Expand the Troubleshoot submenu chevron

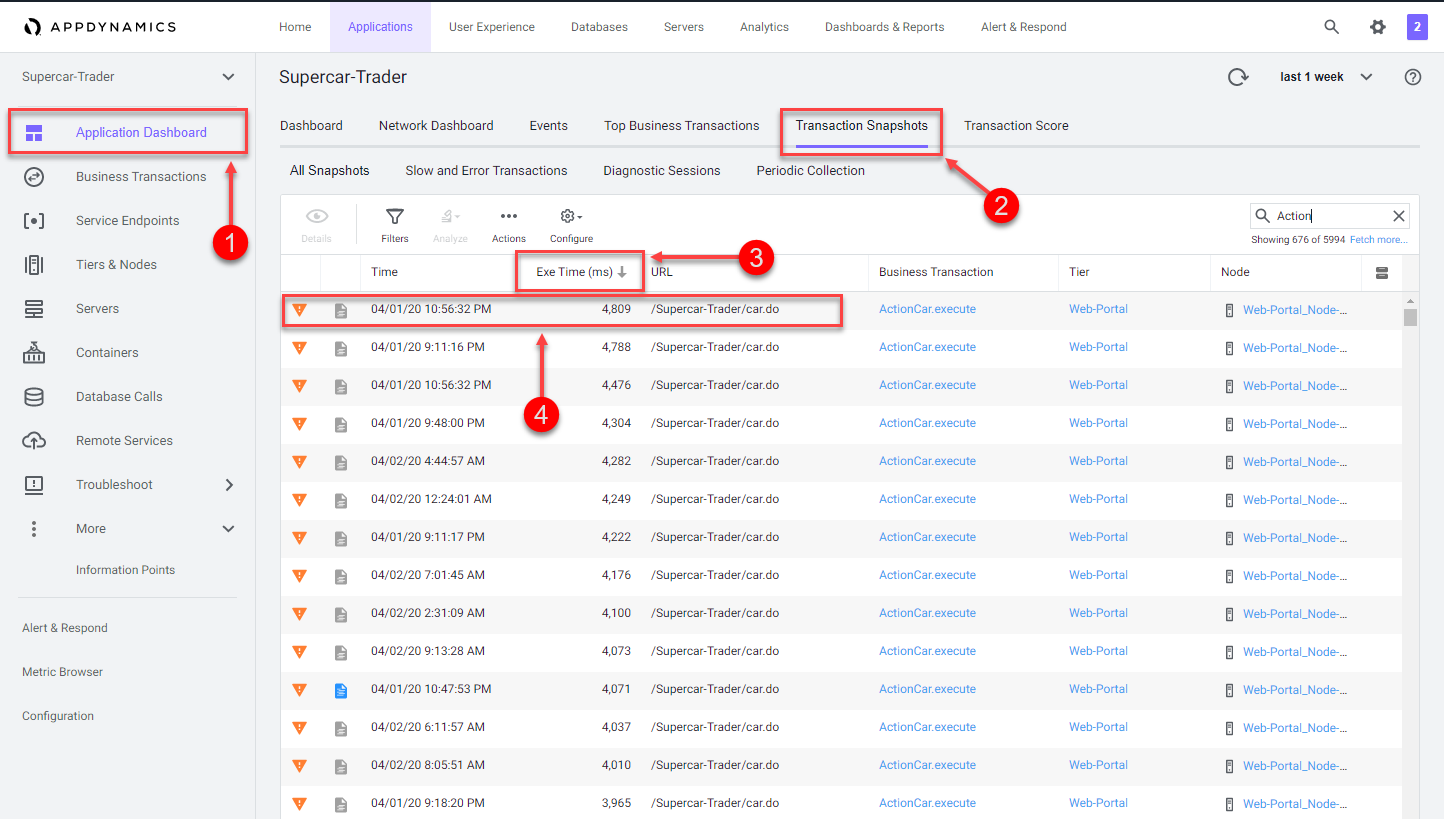pos(229,485)
